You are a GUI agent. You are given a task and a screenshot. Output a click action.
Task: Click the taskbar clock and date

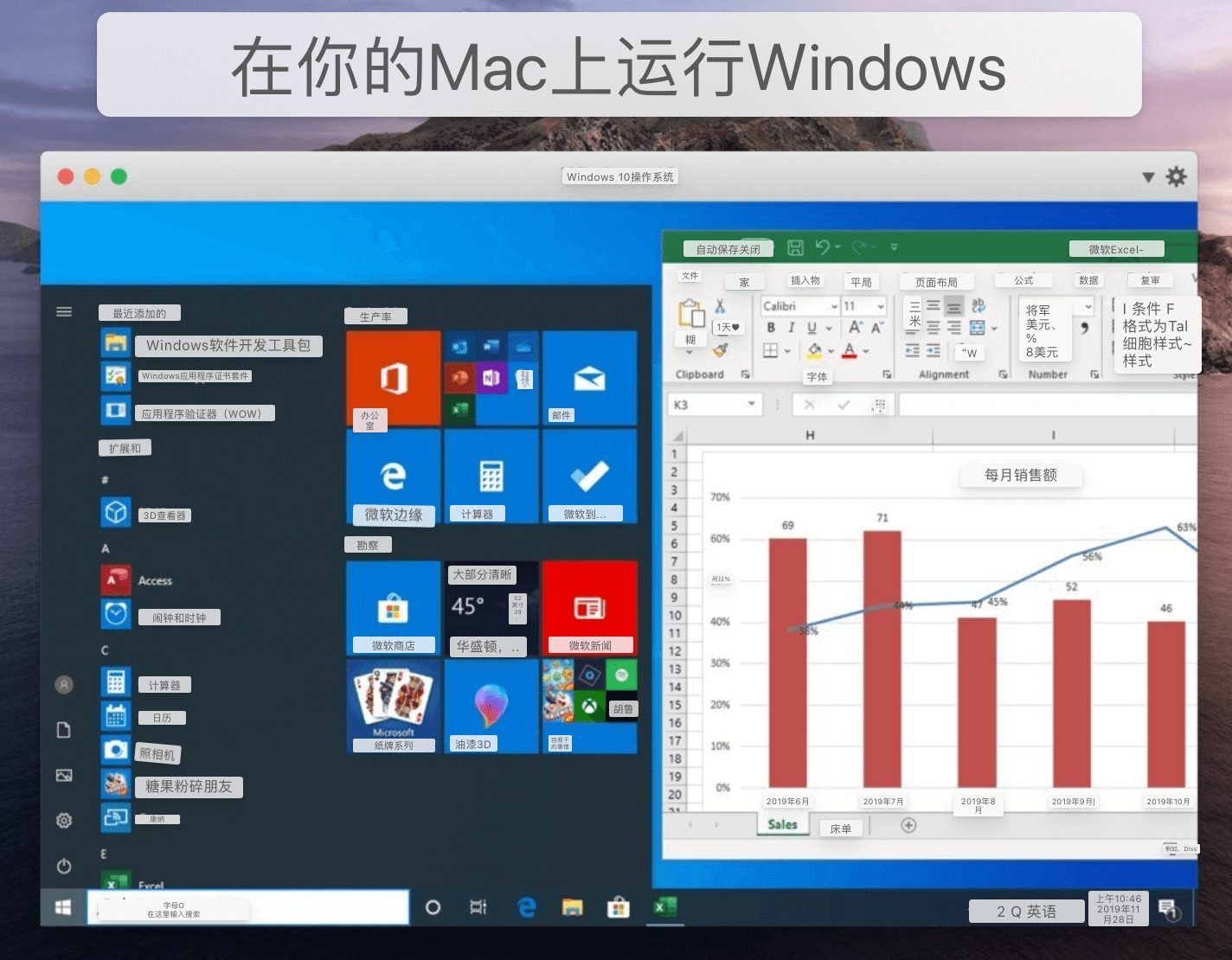(1119, 909)
